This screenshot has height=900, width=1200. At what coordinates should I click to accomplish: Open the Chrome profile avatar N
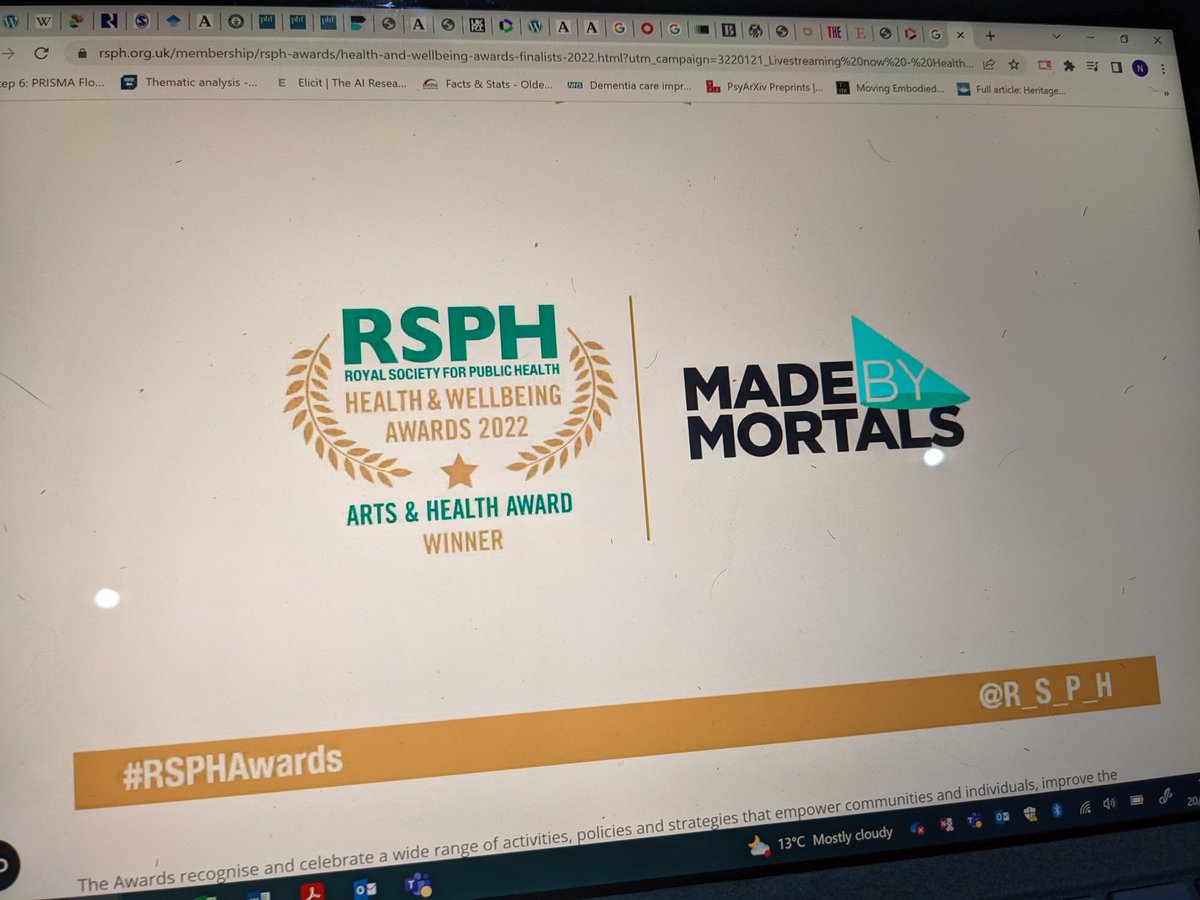[x=1140, y=67]
